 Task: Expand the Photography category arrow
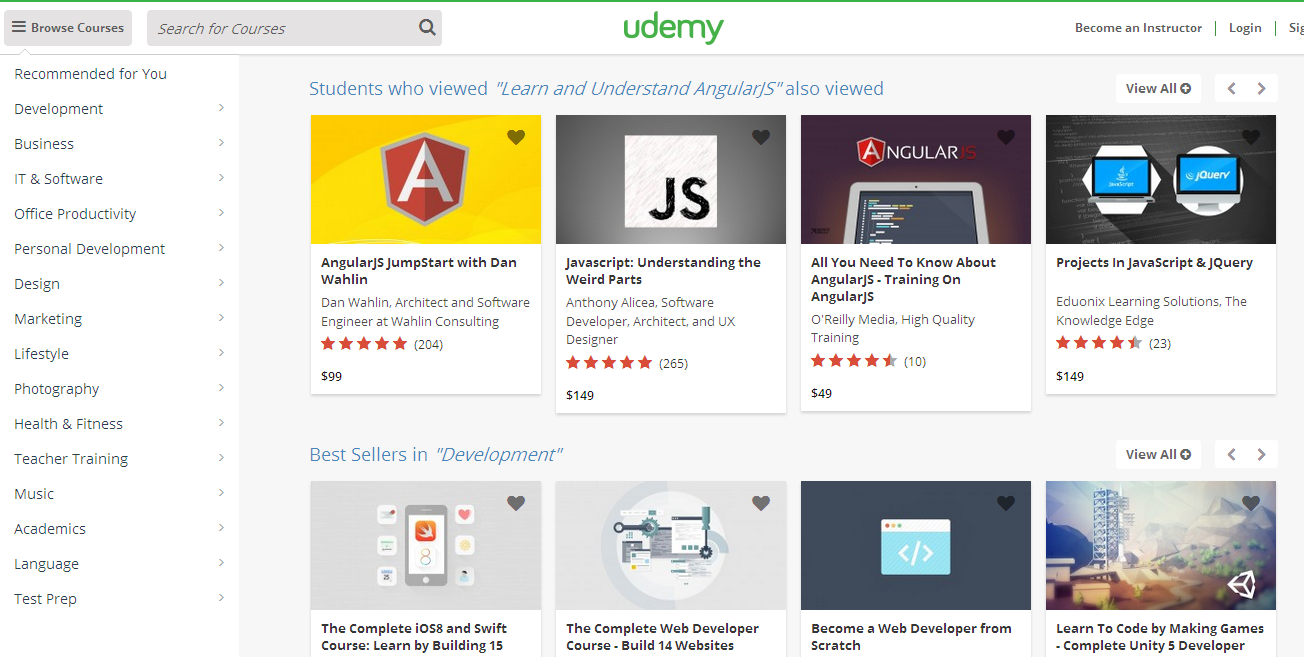point(221,388)
